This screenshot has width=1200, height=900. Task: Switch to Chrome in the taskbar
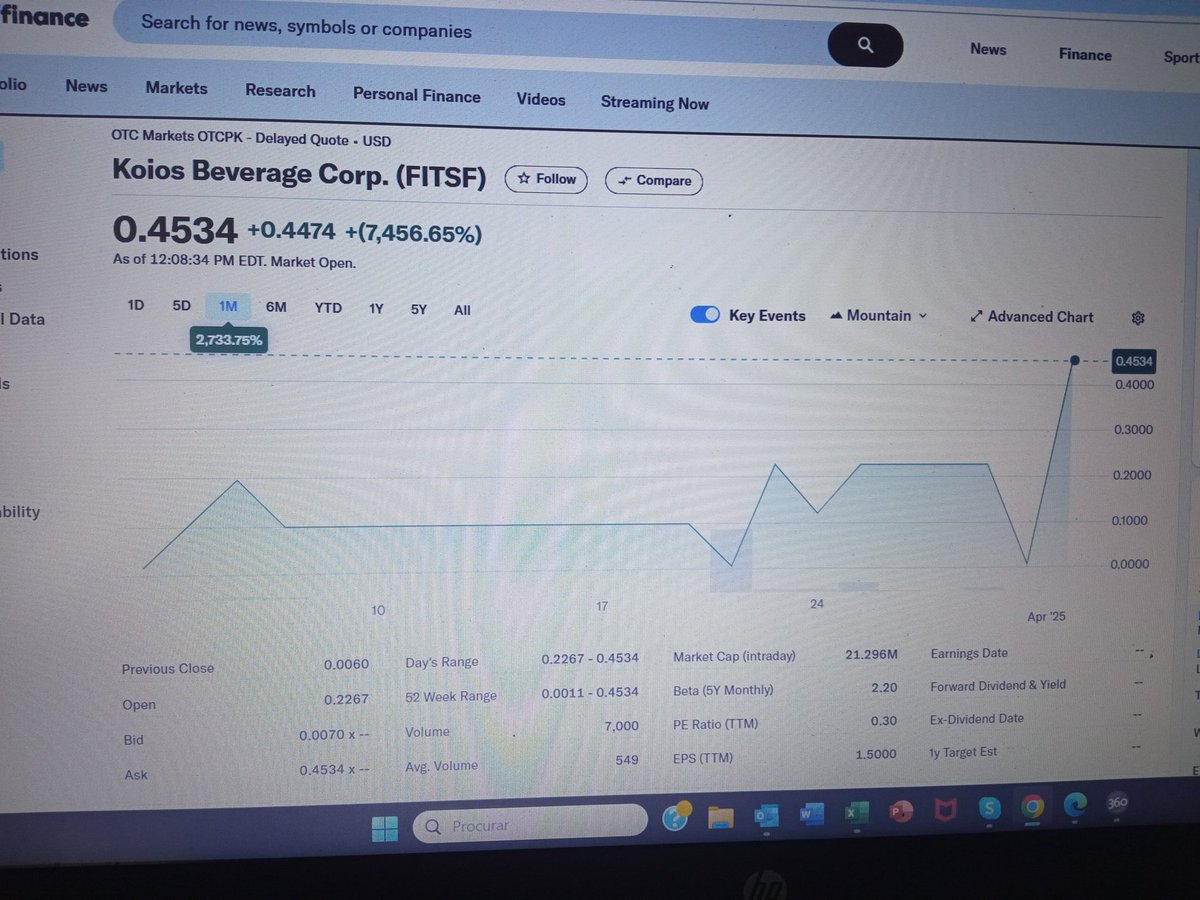coord(1033,806)
